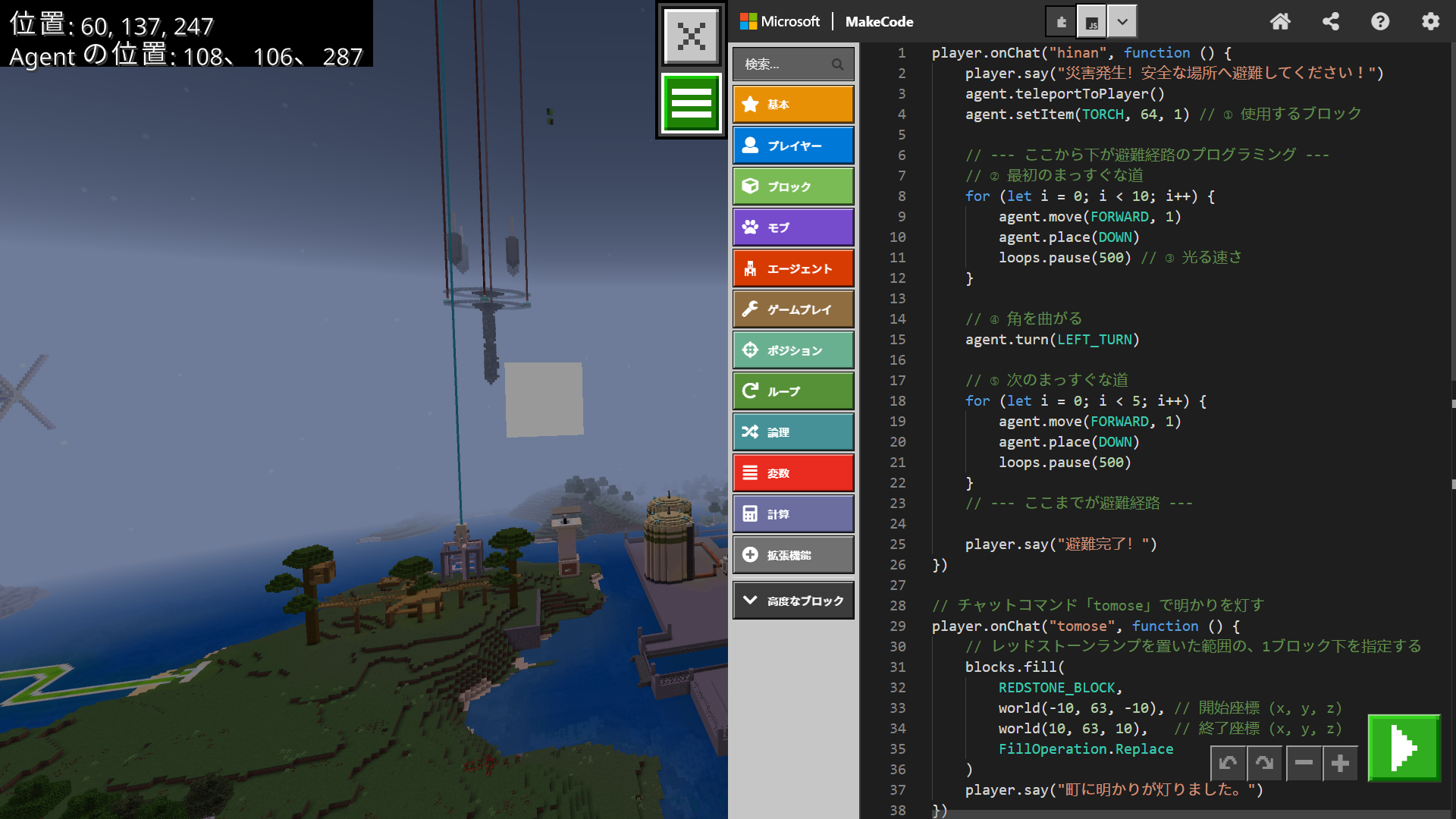Image resolution: width=1456 pixels, height=819 pixels.
Task: Open the 論理 toolbox category
Action: coord(793,432)
